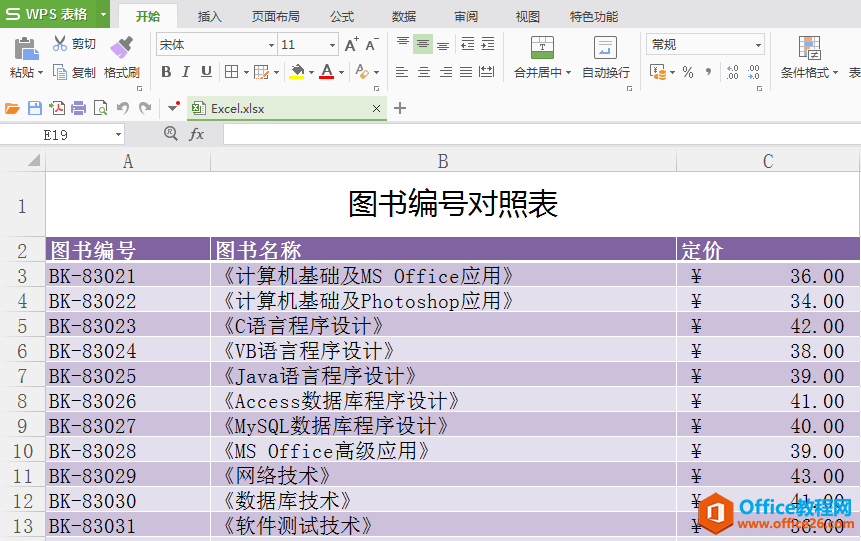Save the document with floppy icon

[35, 108]
